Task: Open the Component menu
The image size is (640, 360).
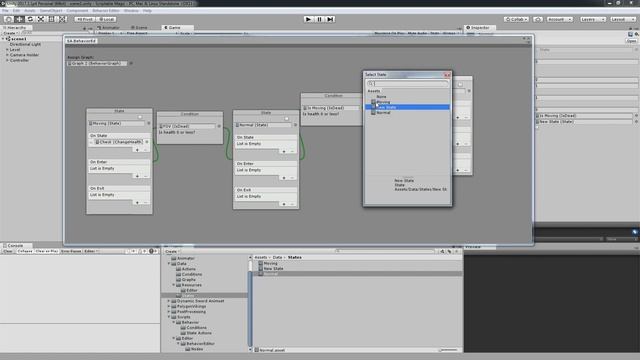Action: click(77, 11)
